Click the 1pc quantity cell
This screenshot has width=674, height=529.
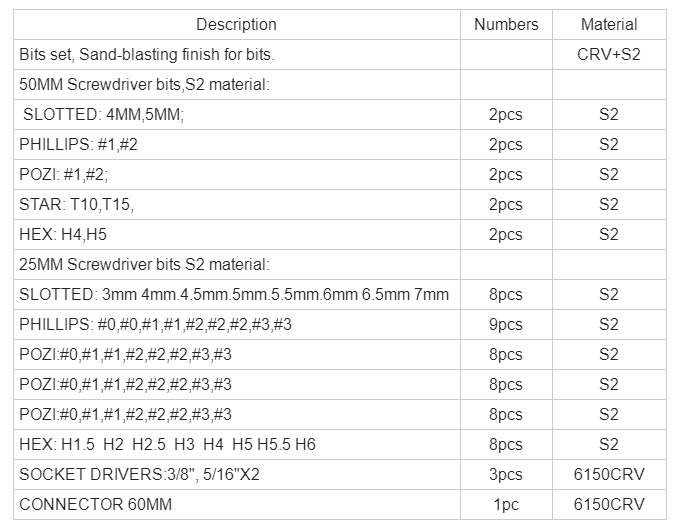(x=506, y=505)
